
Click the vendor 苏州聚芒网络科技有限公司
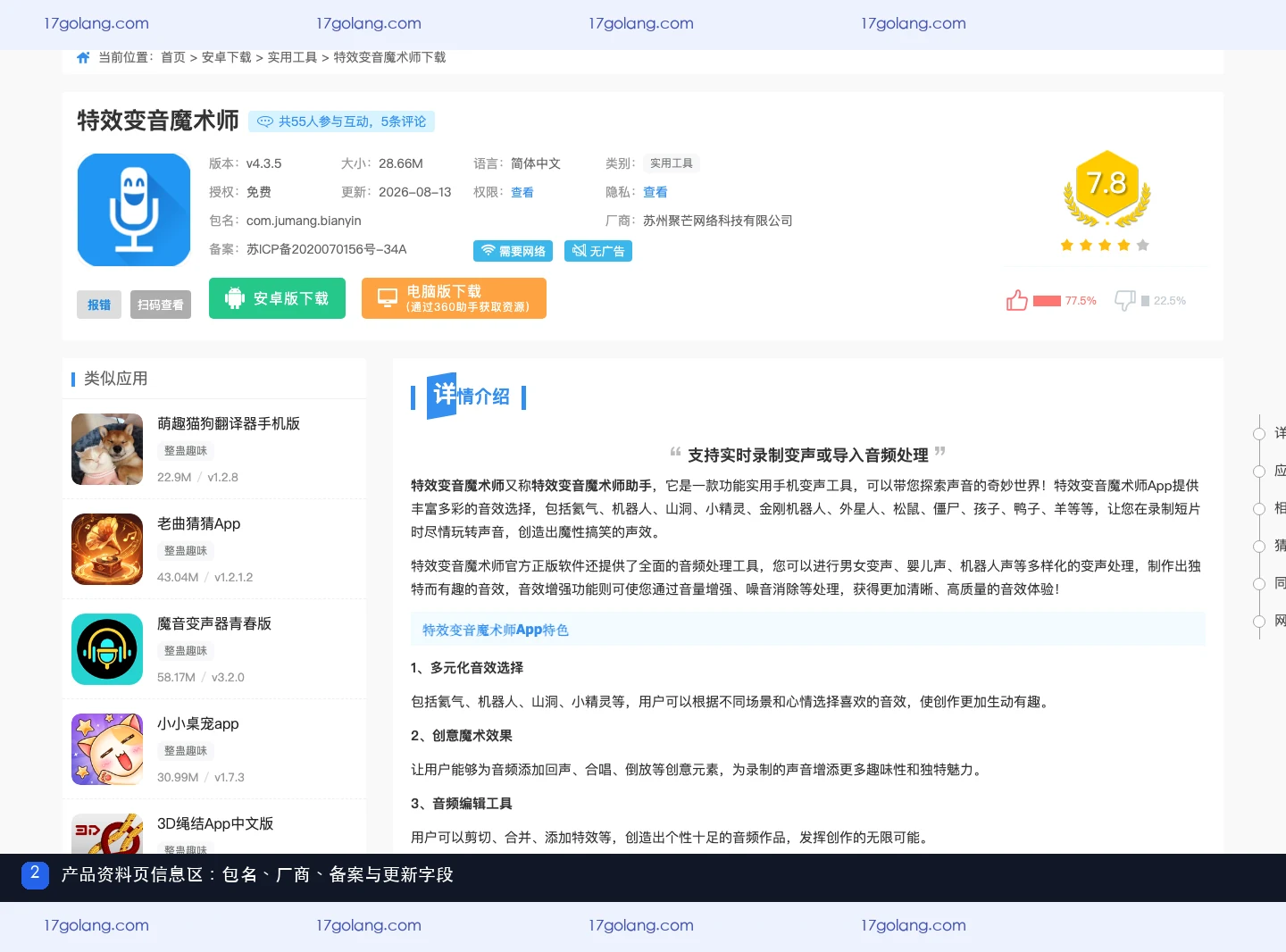(x=718, y=221)
